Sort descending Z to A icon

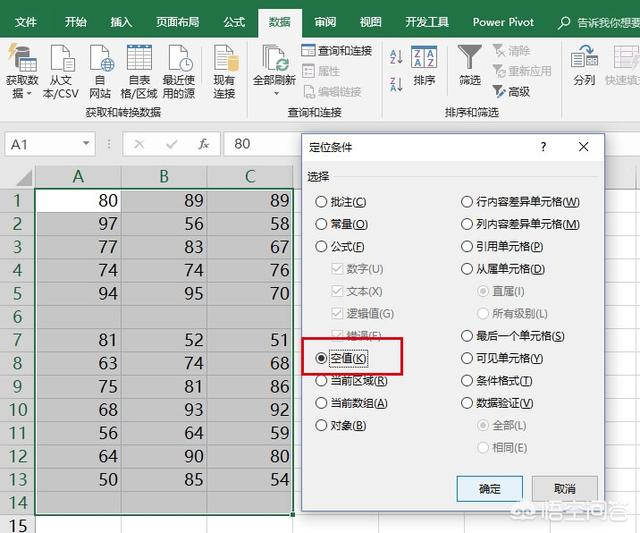[396, 84]
